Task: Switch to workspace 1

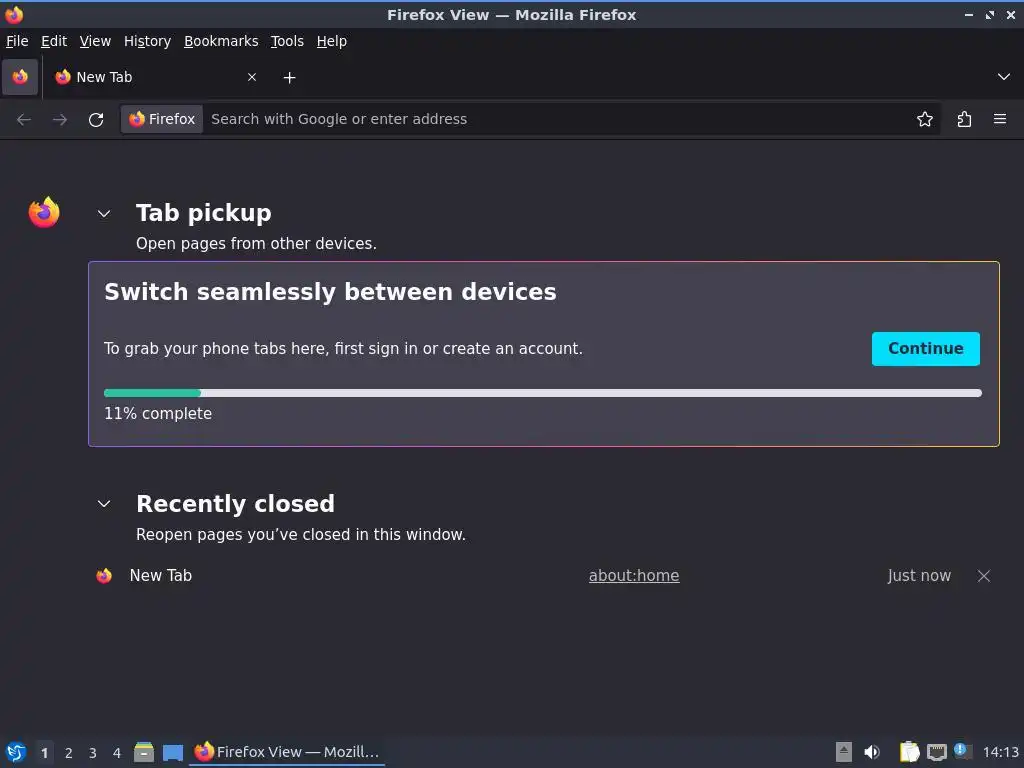Action: 44,753
